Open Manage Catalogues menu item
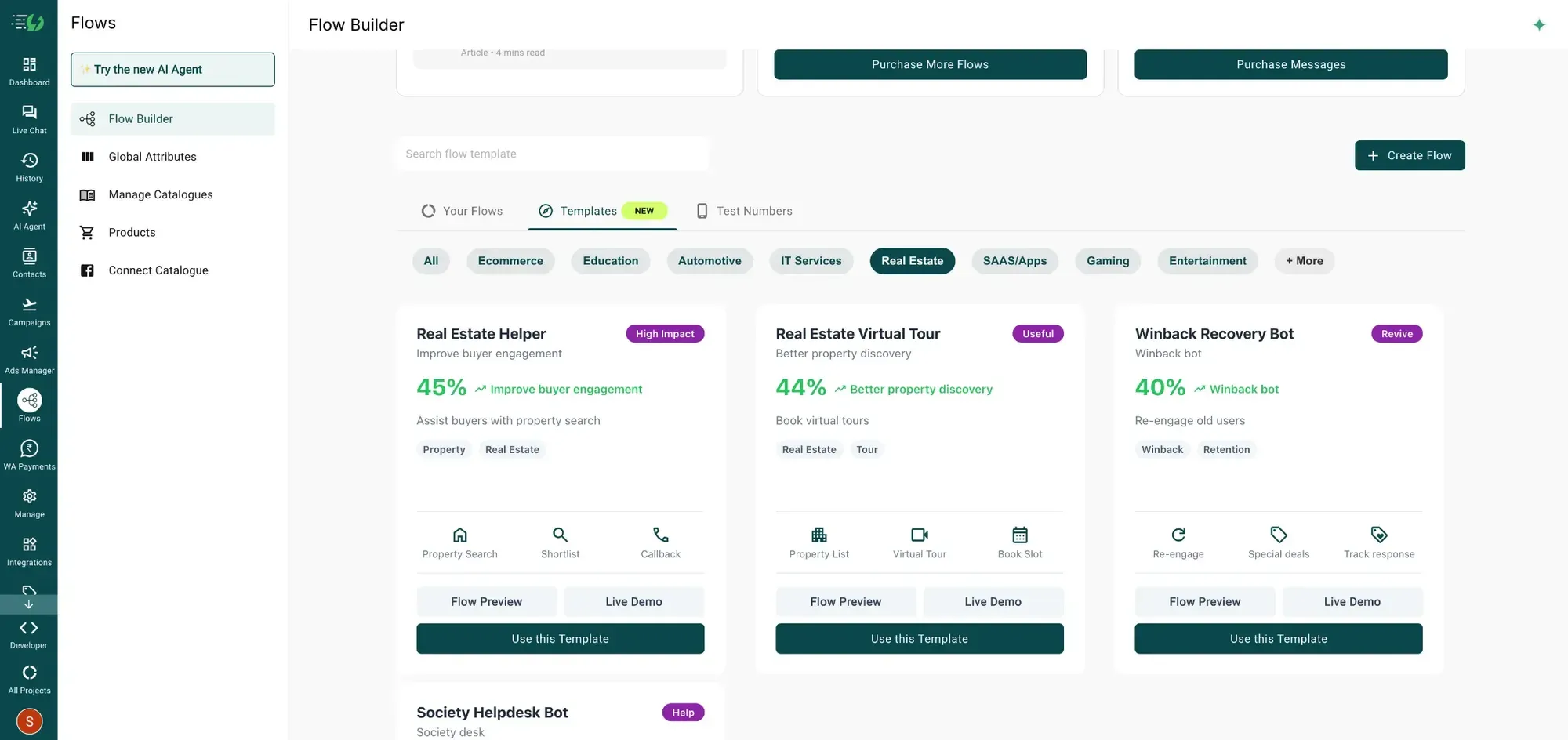 (172, 194)
